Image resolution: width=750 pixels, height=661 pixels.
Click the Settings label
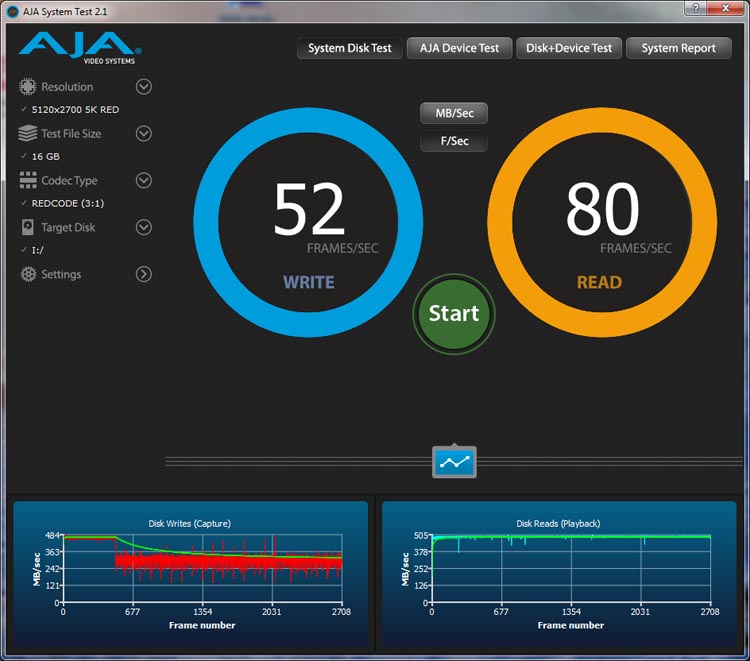tap(61, 274)
